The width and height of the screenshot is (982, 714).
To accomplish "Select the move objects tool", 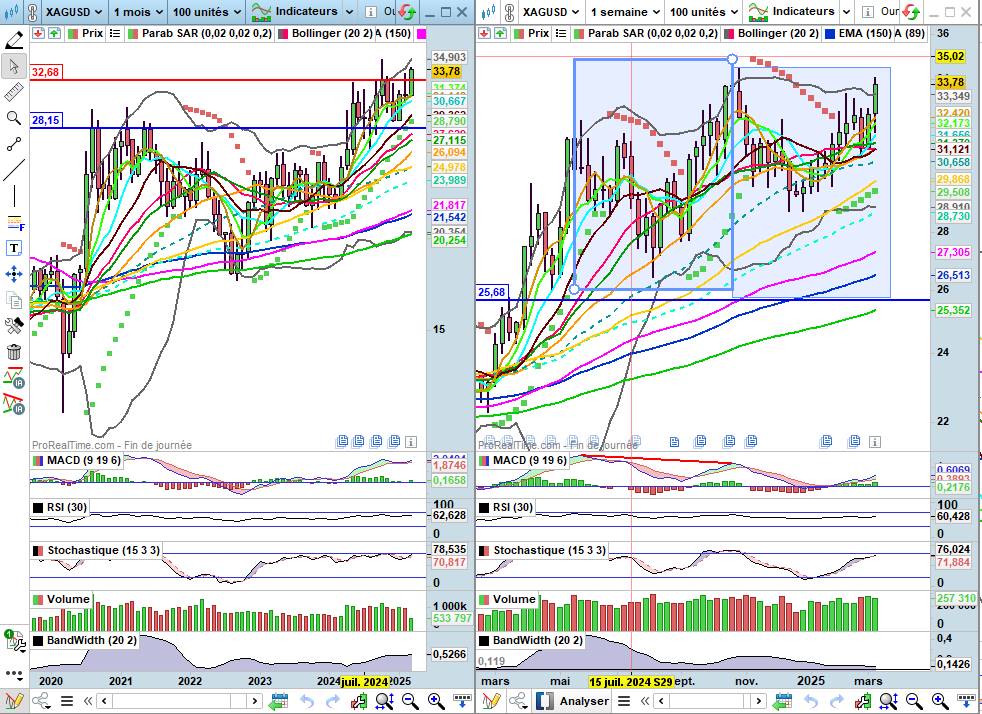I will [x=14, y=274].
